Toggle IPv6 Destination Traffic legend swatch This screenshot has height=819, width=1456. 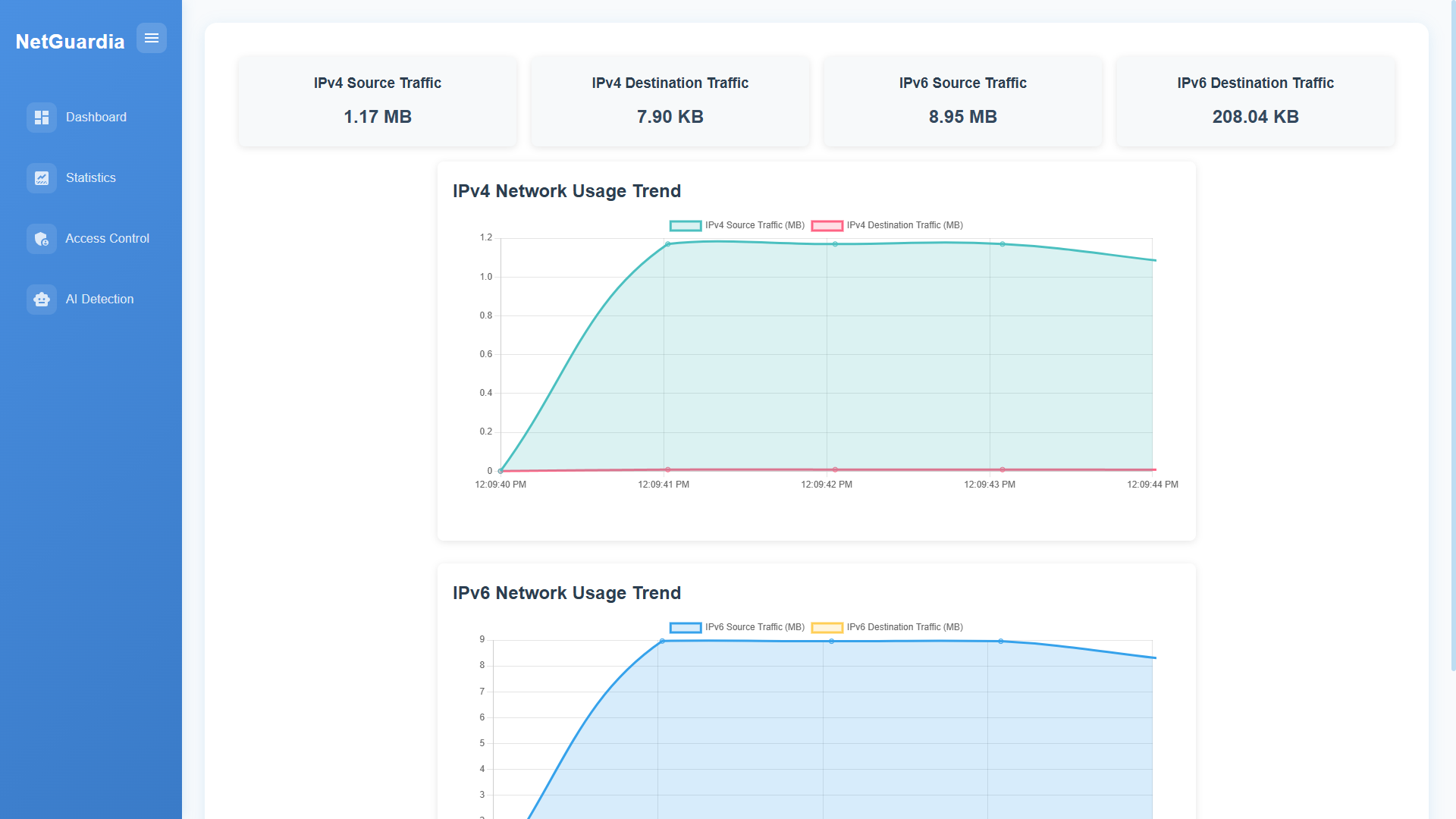pos(827,627)
